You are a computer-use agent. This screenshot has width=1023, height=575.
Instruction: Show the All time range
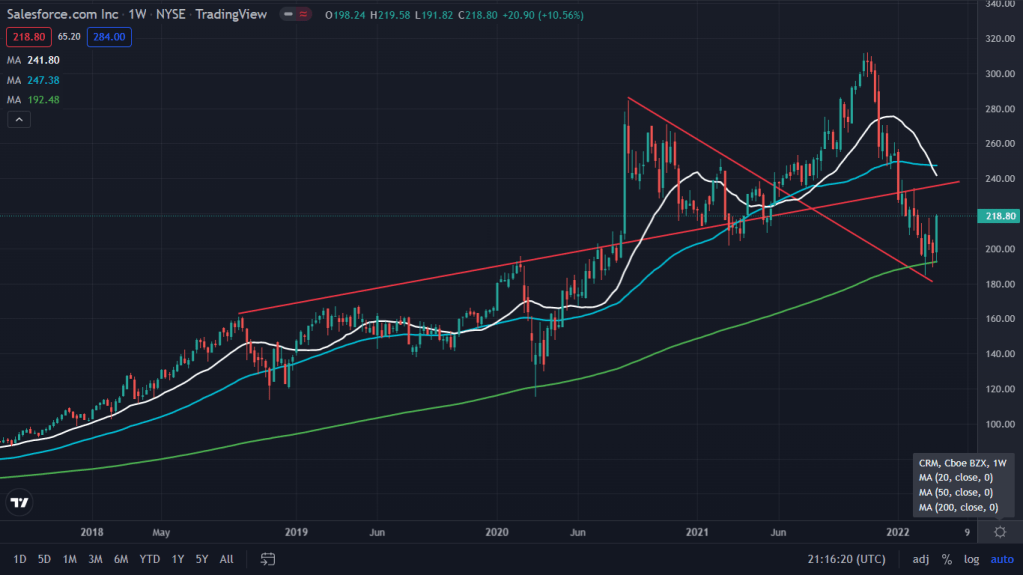point(227,558)
